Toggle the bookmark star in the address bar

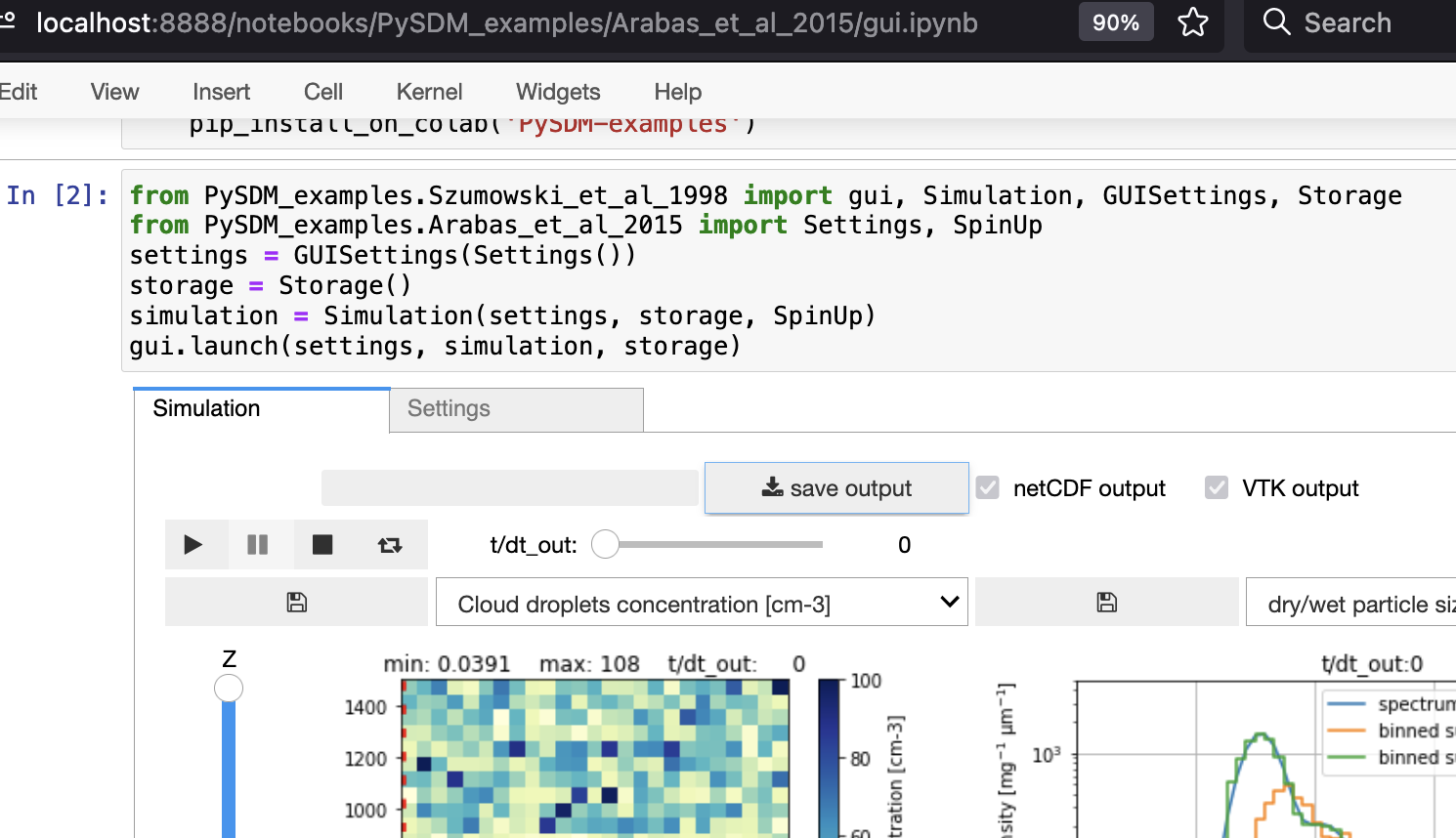[1193, 21]
